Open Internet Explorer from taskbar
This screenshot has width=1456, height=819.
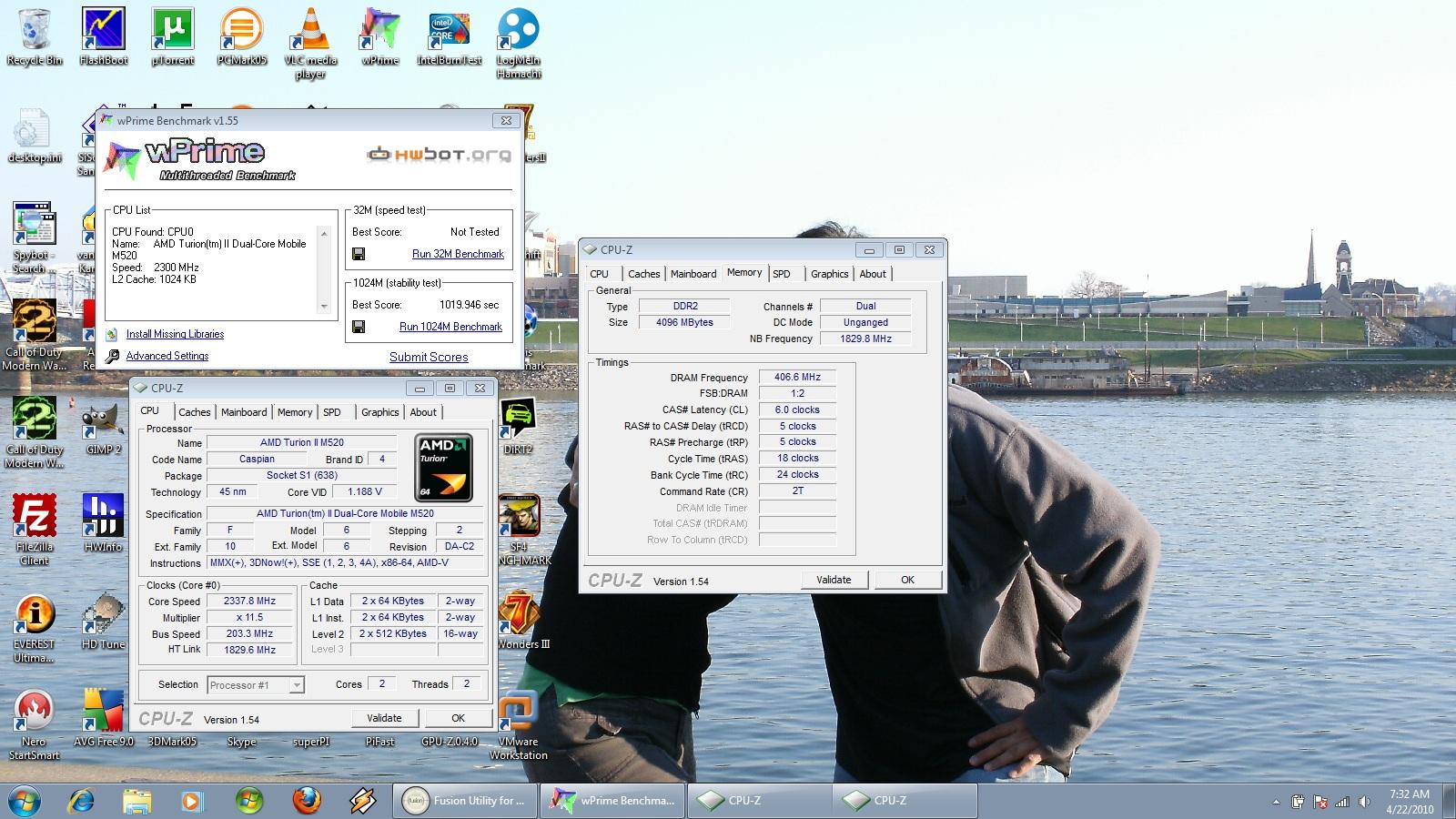click(82, 801)
